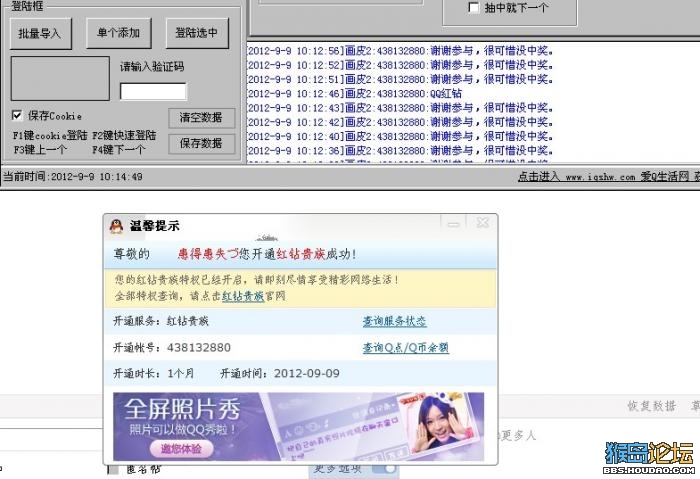The image size is (700, 479).
Task: Click the 清空数据 button
Action: click(201, 118)
